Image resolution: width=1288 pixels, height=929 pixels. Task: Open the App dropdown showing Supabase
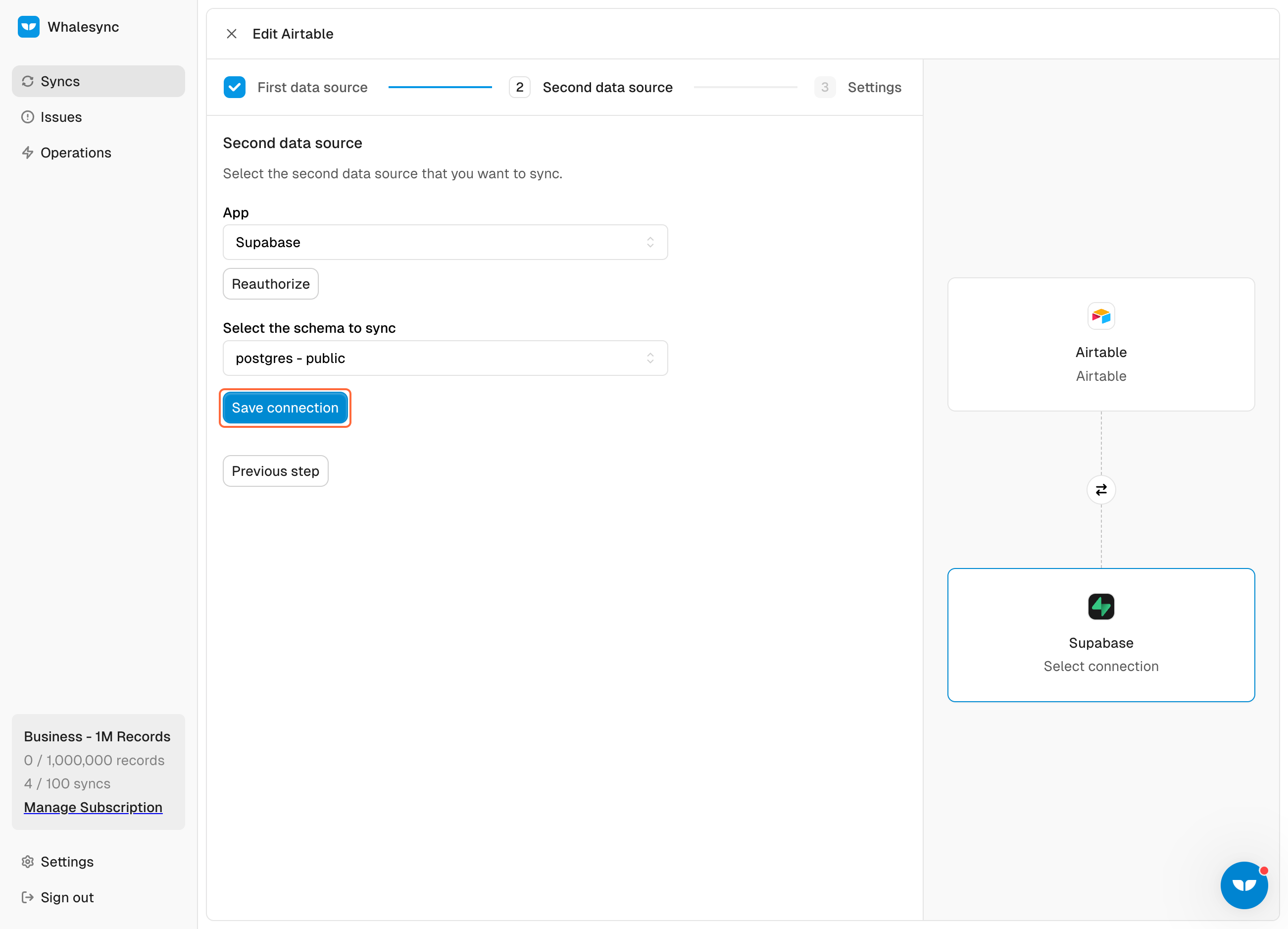(x=445, y=243)
